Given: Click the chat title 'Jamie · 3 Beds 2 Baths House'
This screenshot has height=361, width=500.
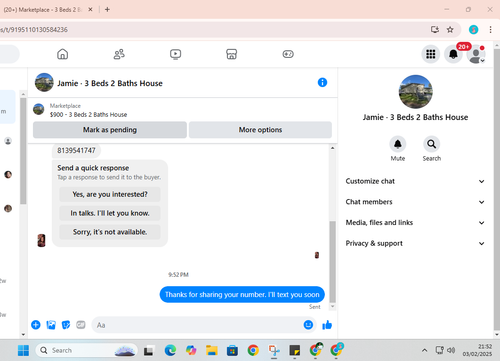Looking at the screenshot, I should point(110,83).
